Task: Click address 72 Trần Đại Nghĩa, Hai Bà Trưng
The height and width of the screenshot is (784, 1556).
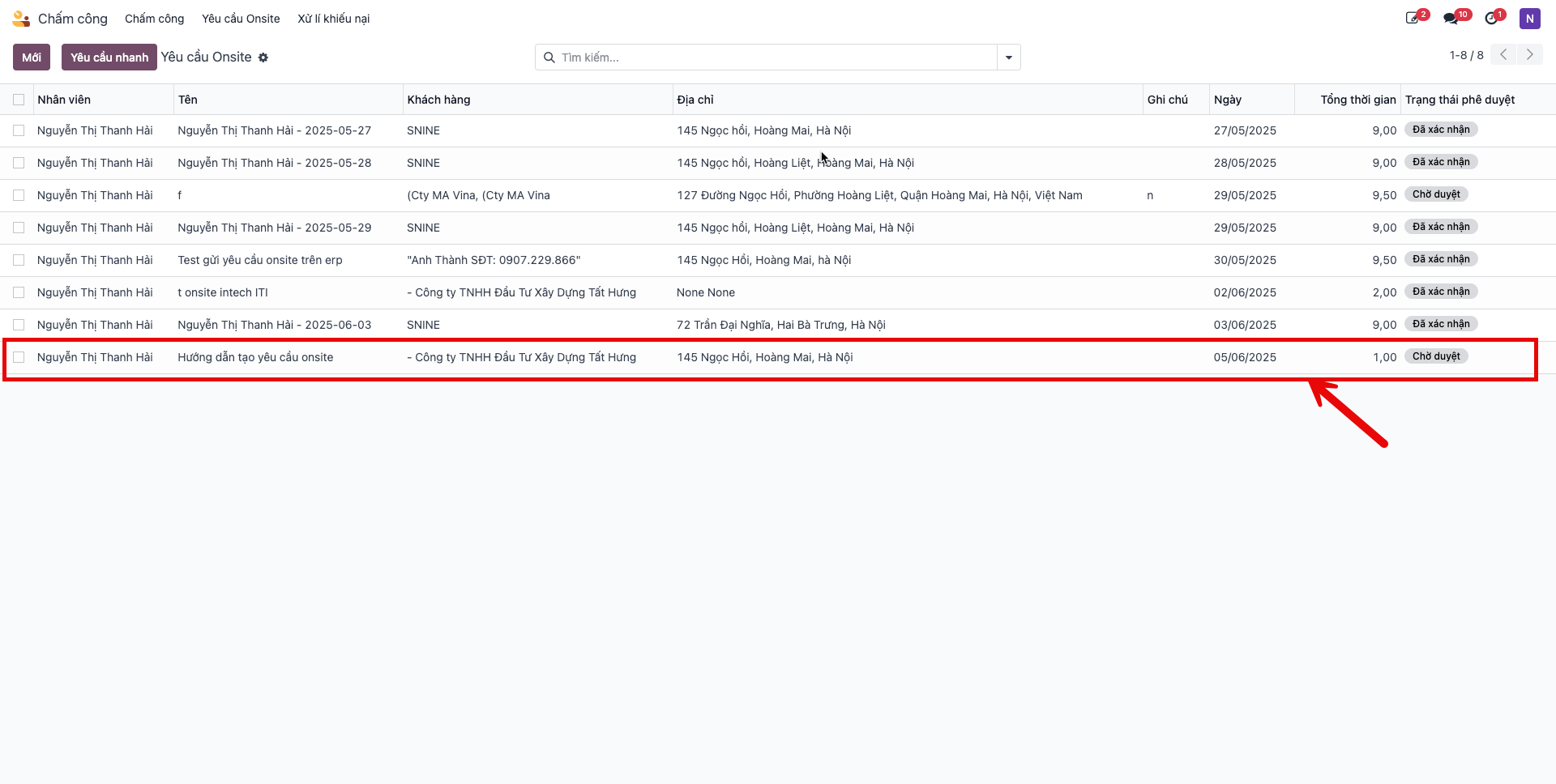Action: [781, 325]
